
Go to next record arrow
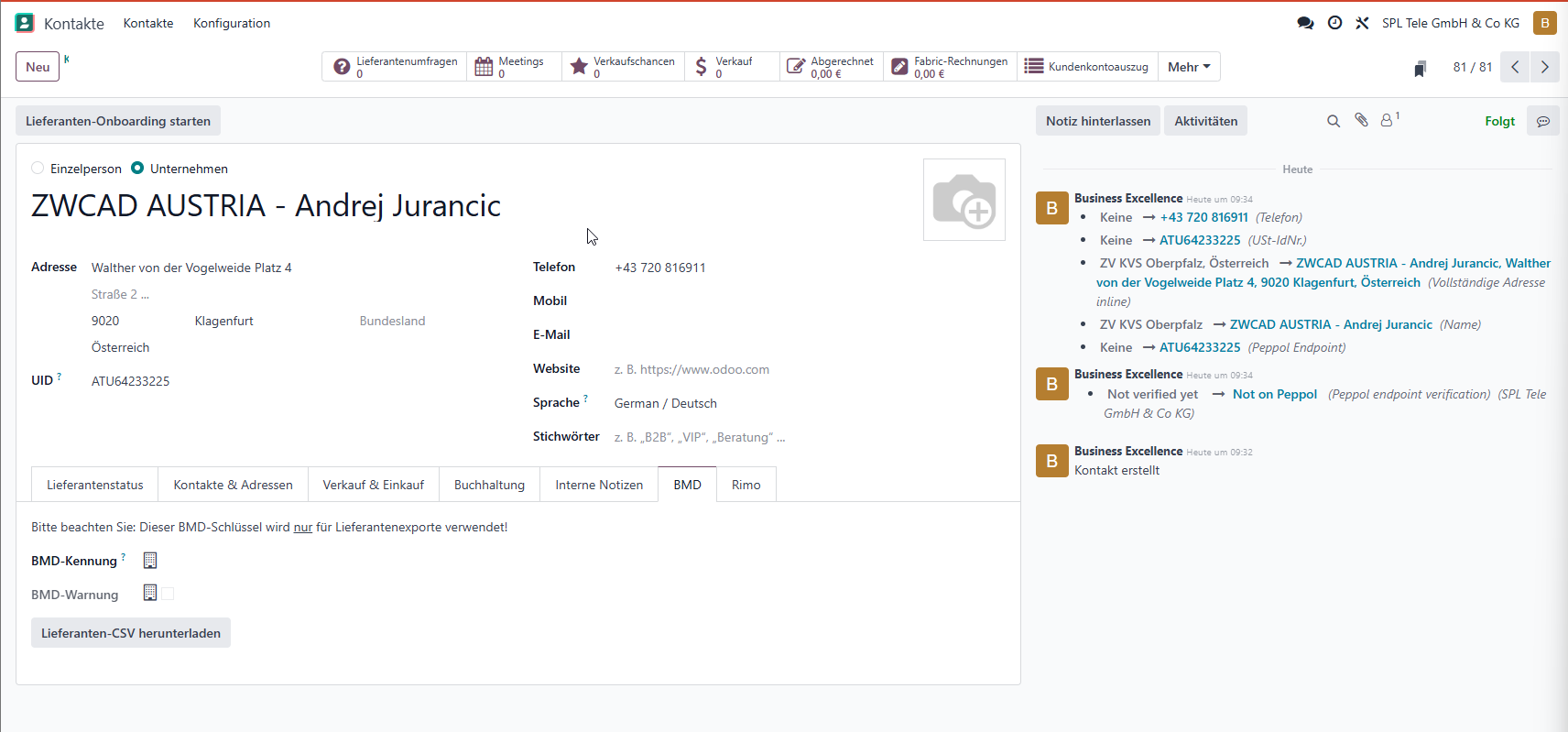click(1545, 67)
